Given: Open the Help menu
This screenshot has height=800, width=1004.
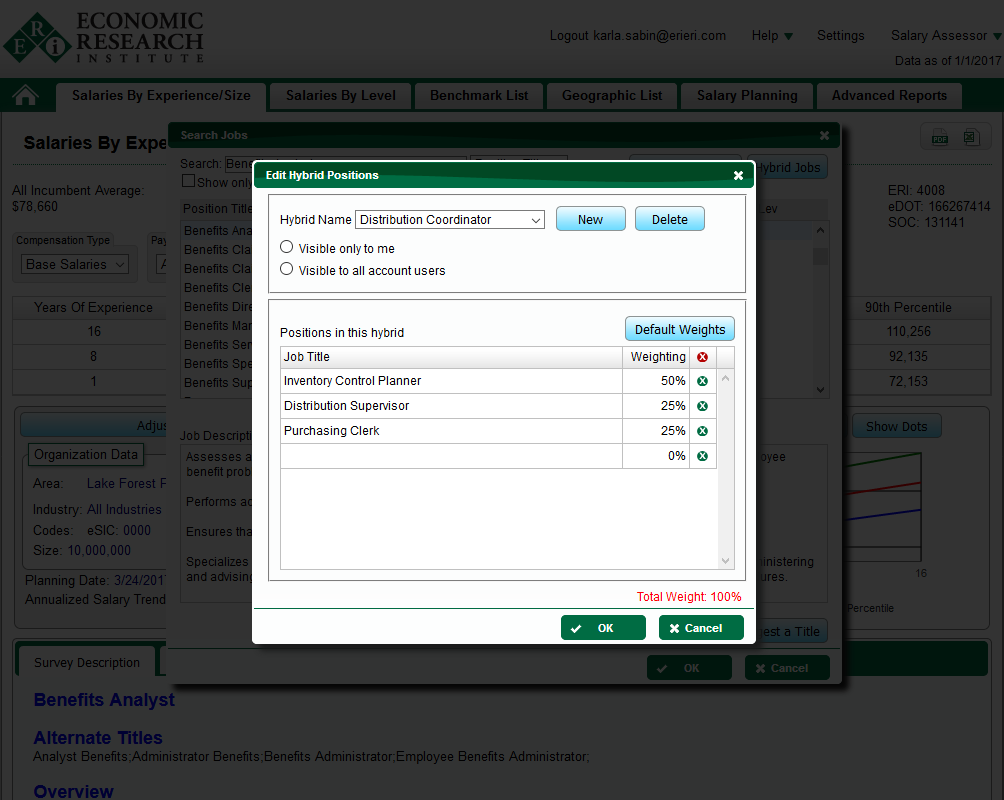Looking at the screenshot, I should (x=771, y=35).
